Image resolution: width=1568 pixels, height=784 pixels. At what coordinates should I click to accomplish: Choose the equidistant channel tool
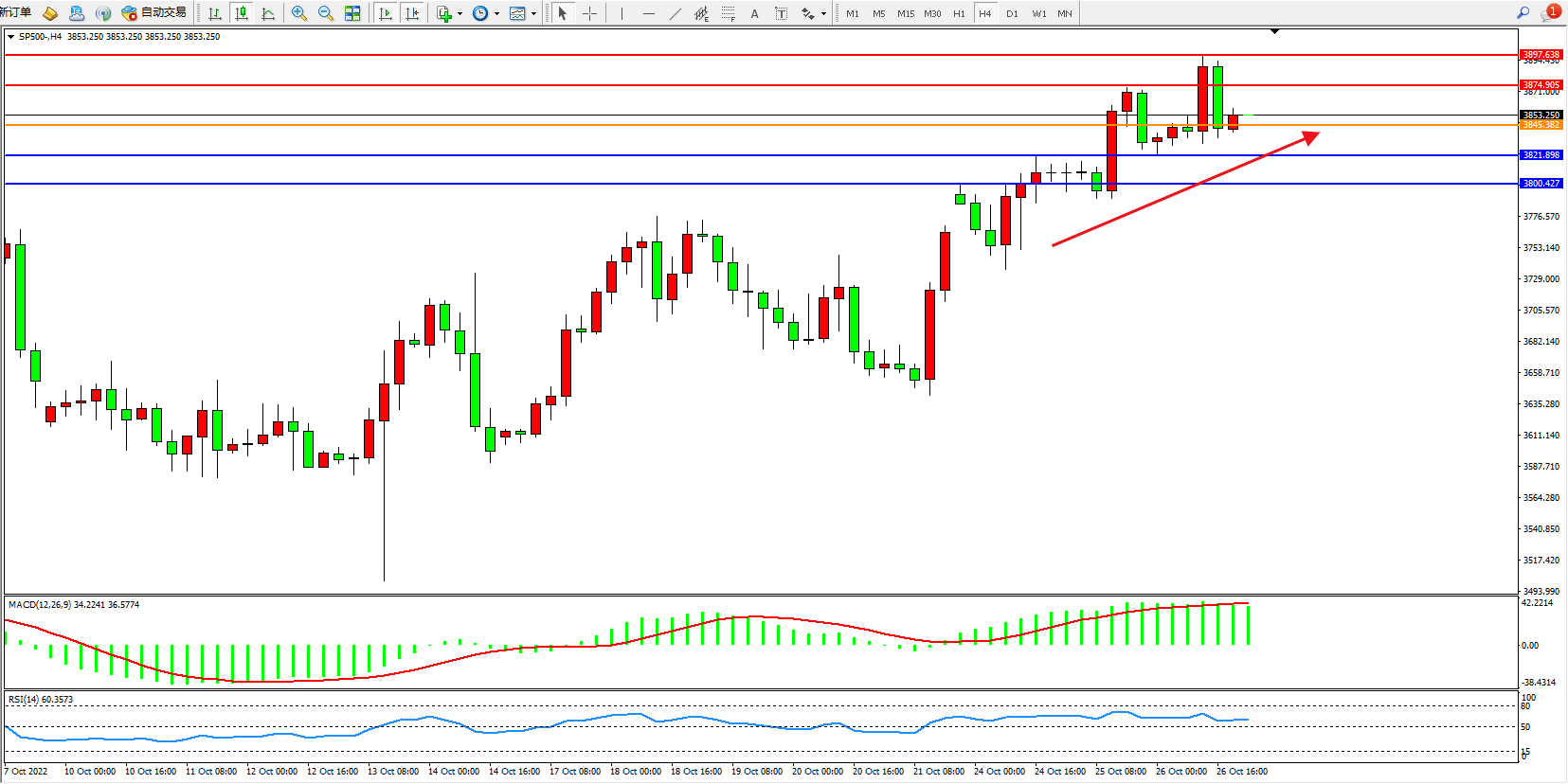click(701, 13)
